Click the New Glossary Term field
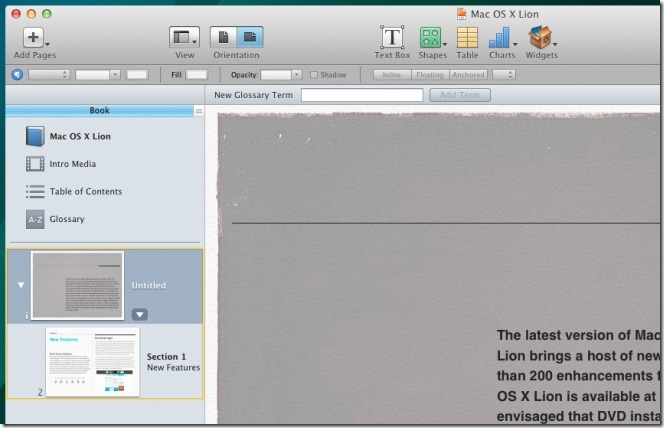 click(x=362, y=95)
